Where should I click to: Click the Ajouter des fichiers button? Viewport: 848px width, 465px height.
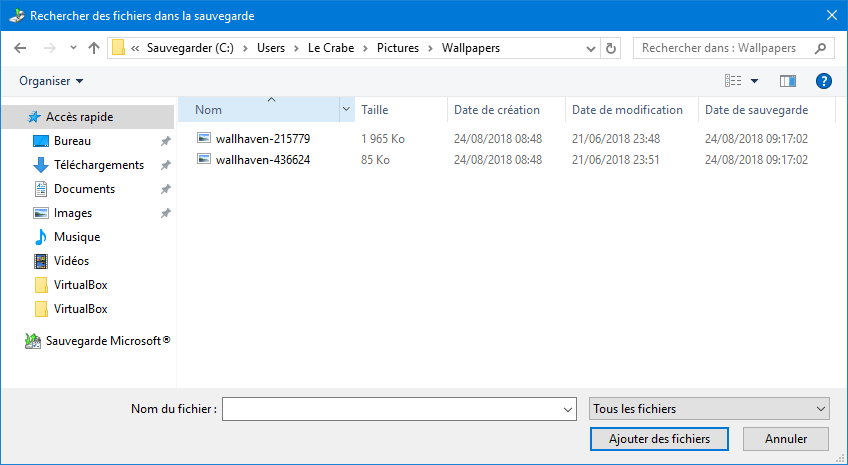659,439
